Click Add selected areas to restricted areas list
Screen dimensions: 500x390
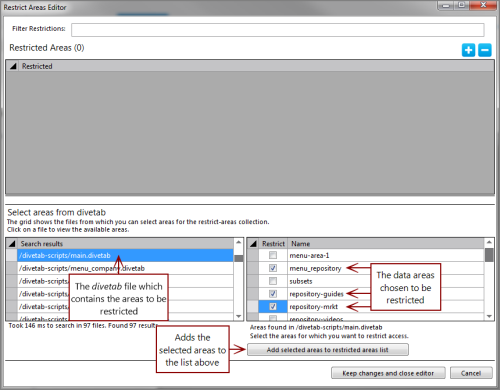[328, 350]
